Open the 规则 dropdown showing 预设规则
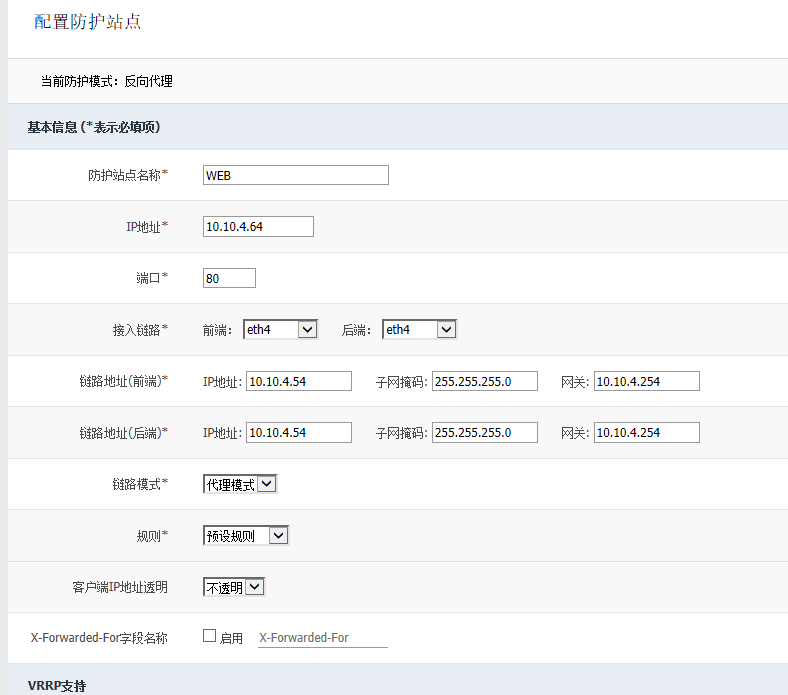 point(246,536)
